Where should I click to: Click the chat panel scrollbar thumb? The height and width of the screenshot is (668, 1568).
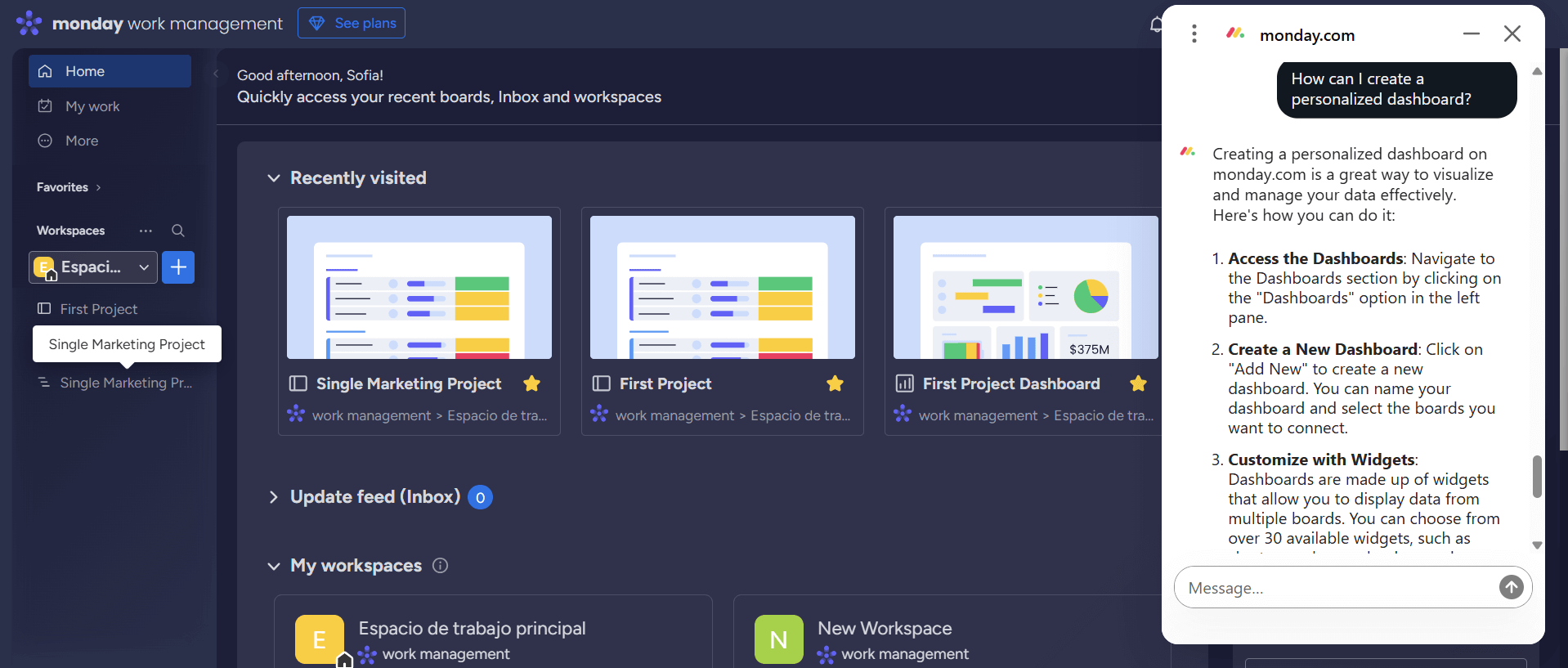(1537, 476)
